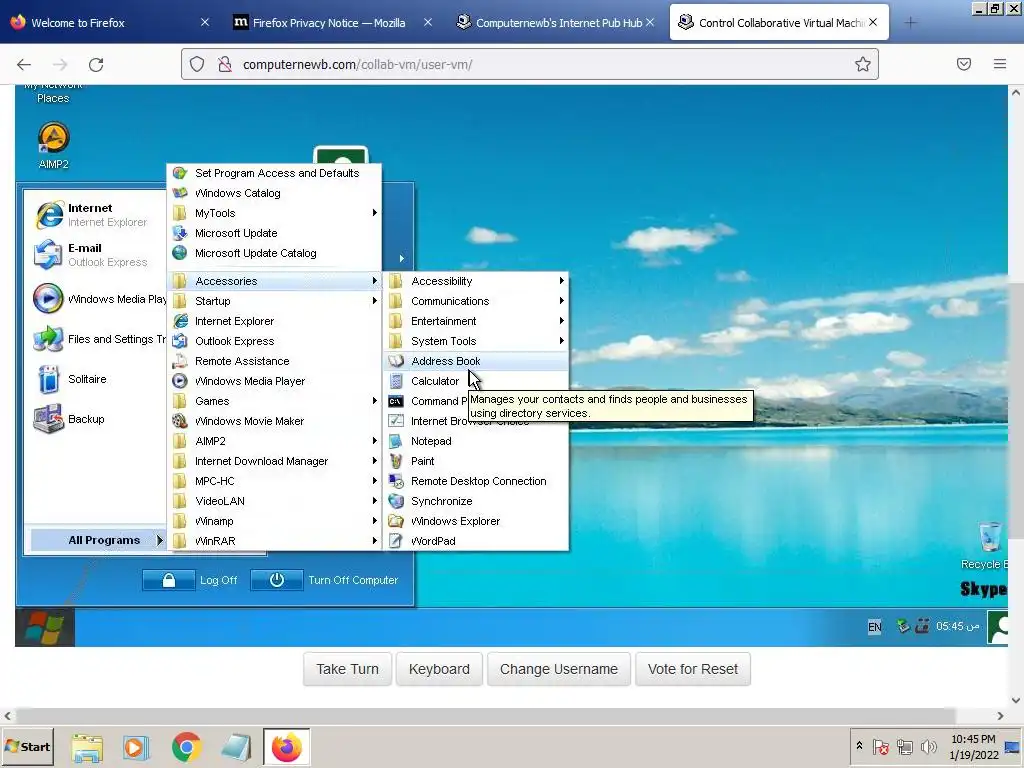
Task: Click the Change Username button
Action: [x=558, y=669]
